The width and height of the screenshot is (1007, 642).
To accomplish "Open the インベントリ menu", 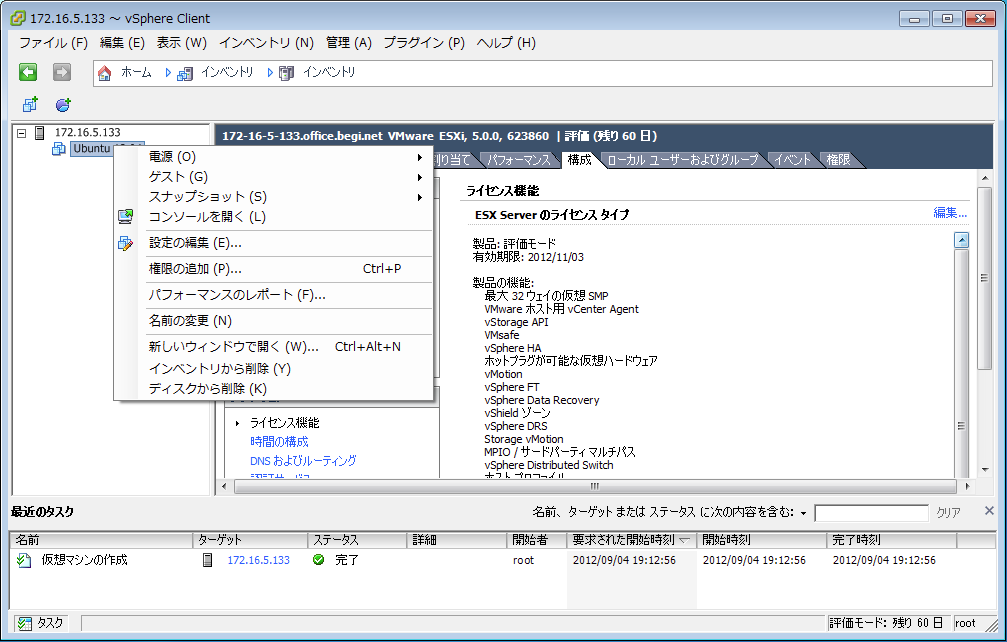I will click(266, 42).
